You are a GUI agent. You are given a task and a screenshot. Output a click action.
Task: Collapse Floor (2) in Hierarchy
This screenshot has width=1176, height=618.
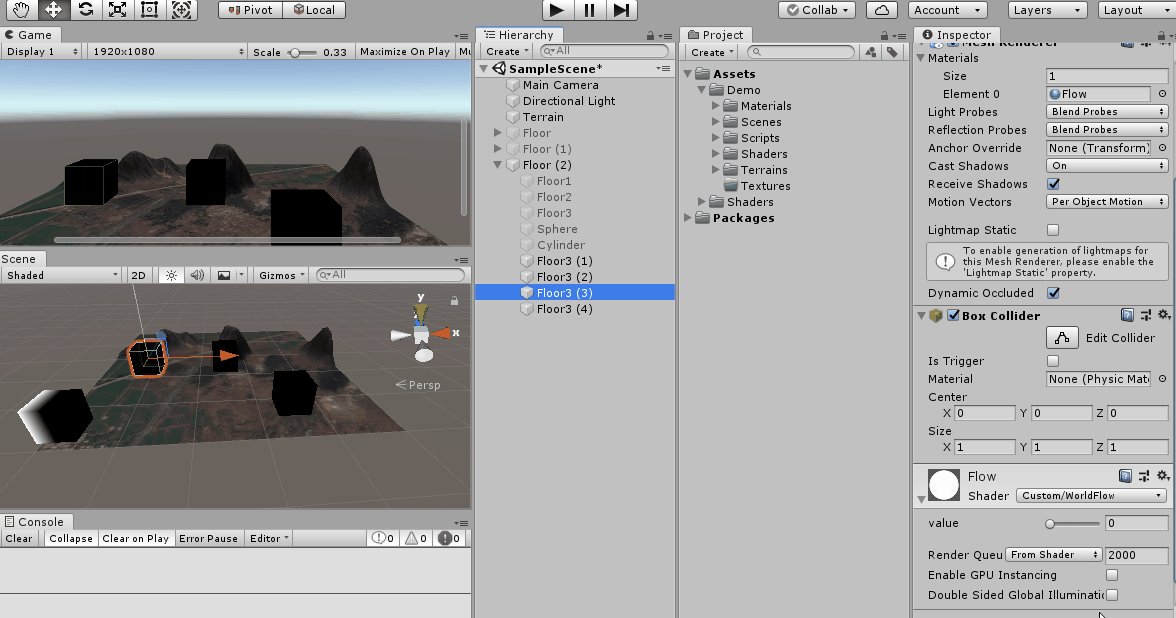pyautogui.click(x=497, y=165)
